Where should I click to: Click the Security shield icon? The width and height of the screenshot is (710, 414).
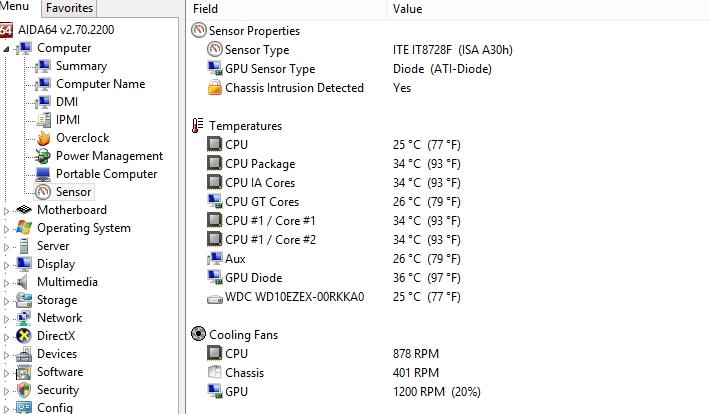24,390
